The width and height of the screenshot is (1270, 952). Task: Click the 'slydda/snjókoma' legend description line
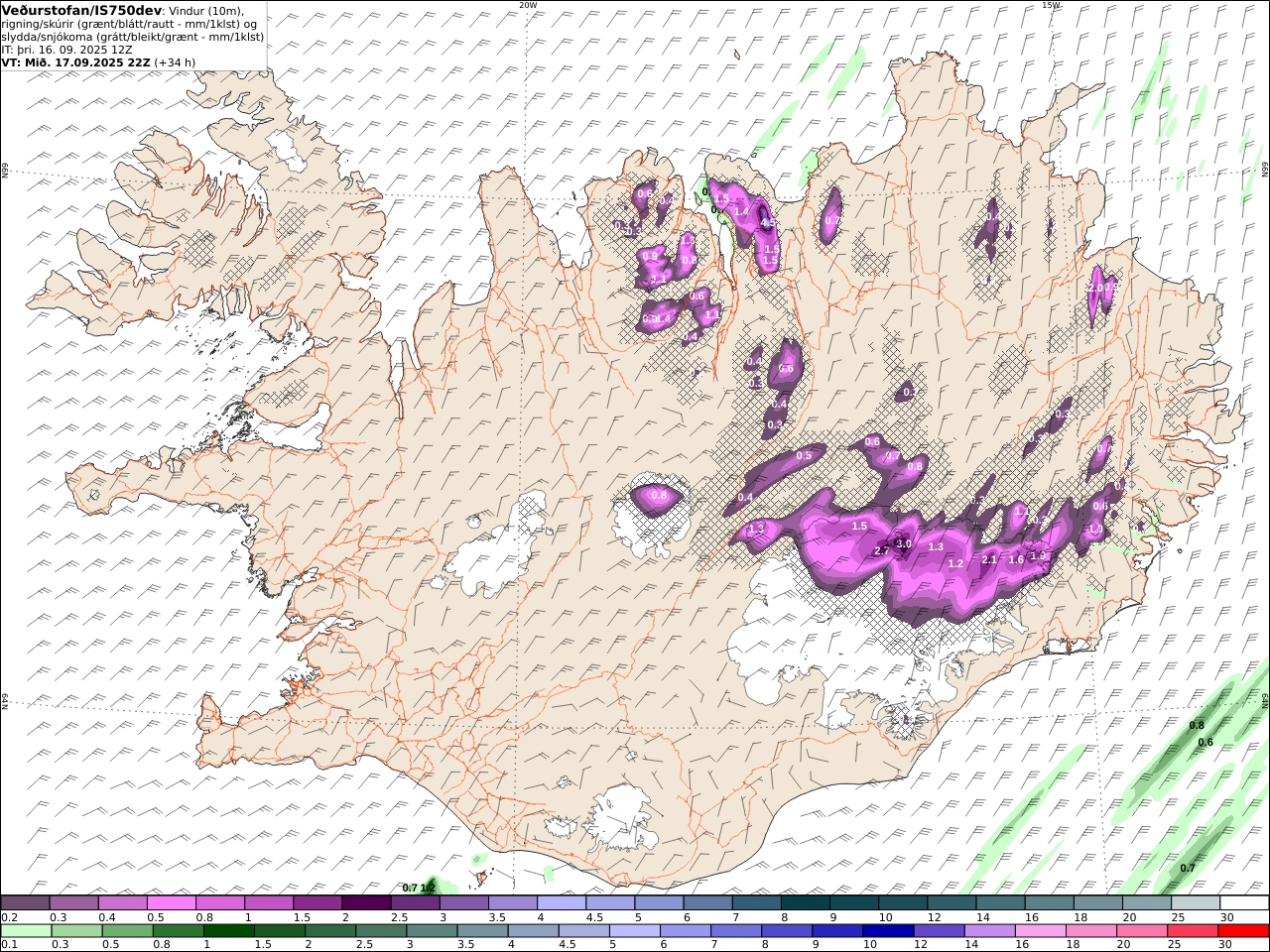point(132,36)
